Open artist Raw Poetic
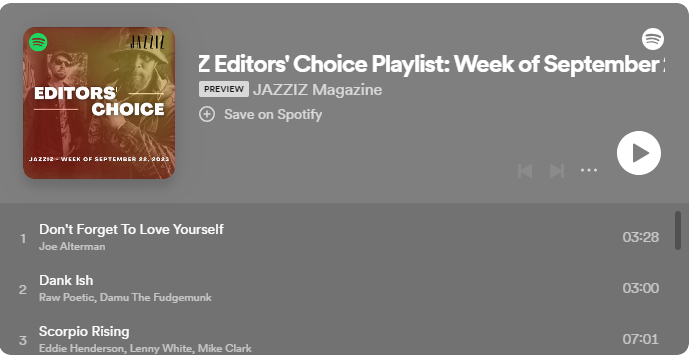The width and height of the screenshot is (690, 361). pos(66,298)
